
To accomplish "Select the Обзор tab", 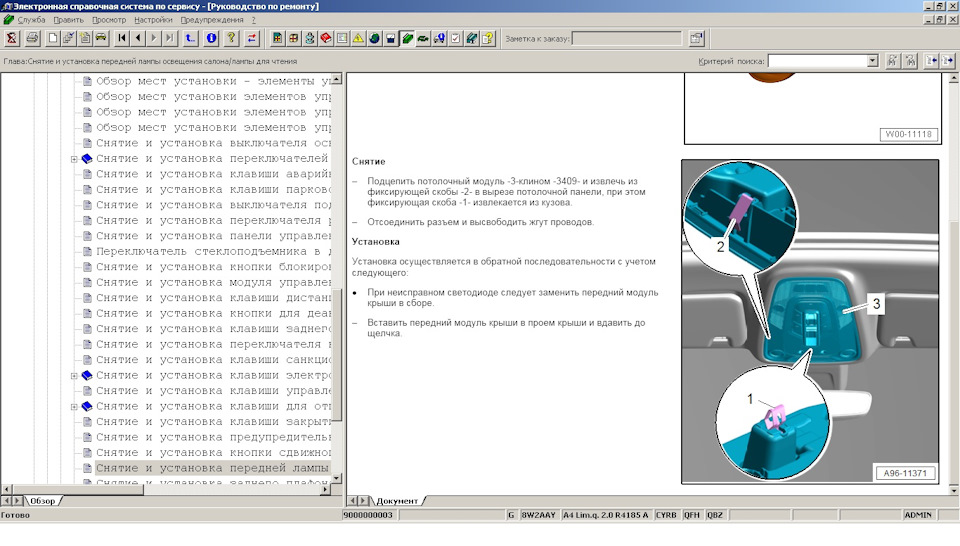I will (x=42, y=501).
